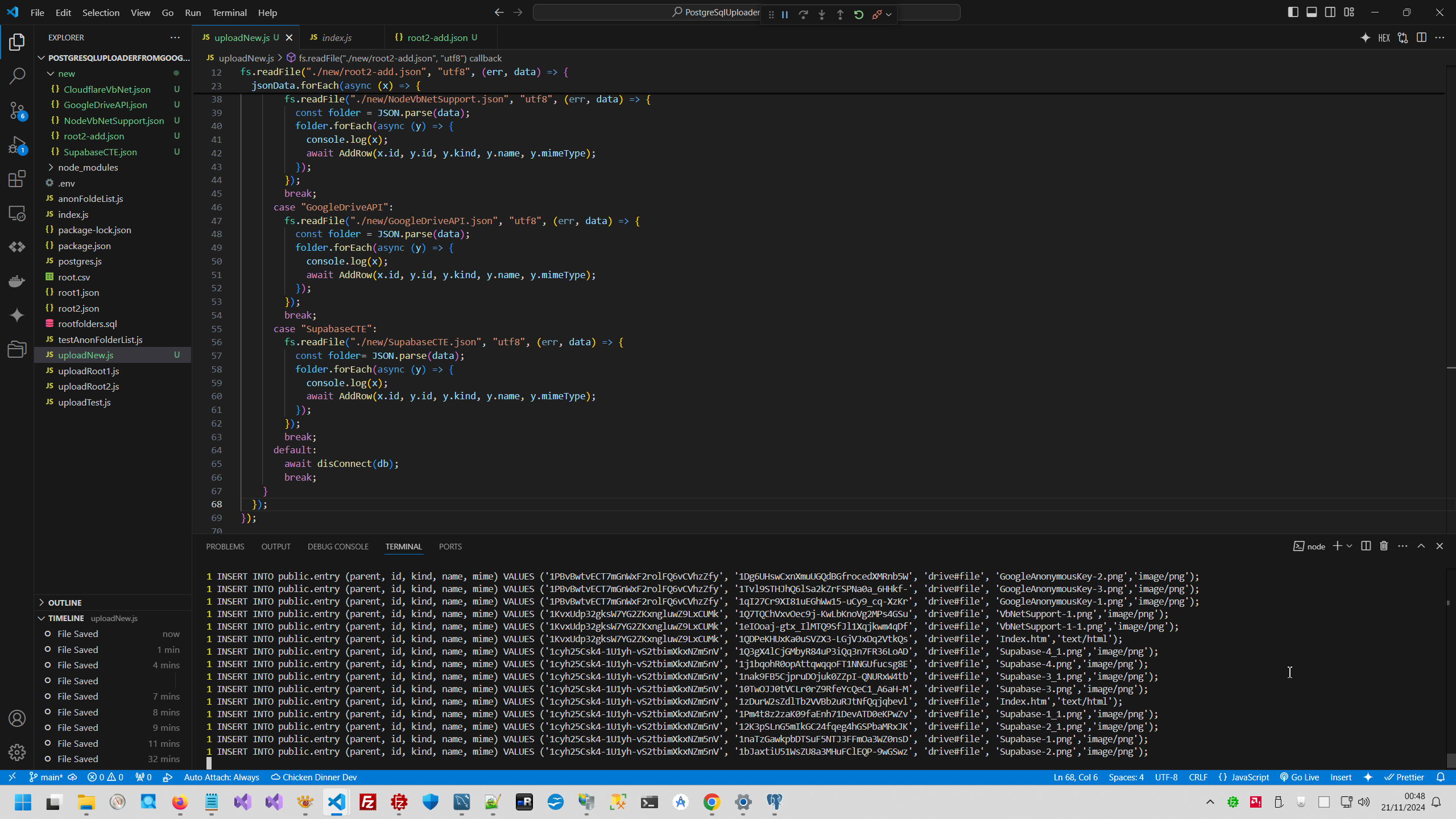Open the Terminal menu
The height and width of the screenshot is (819, 1456).
click(229, 13)
